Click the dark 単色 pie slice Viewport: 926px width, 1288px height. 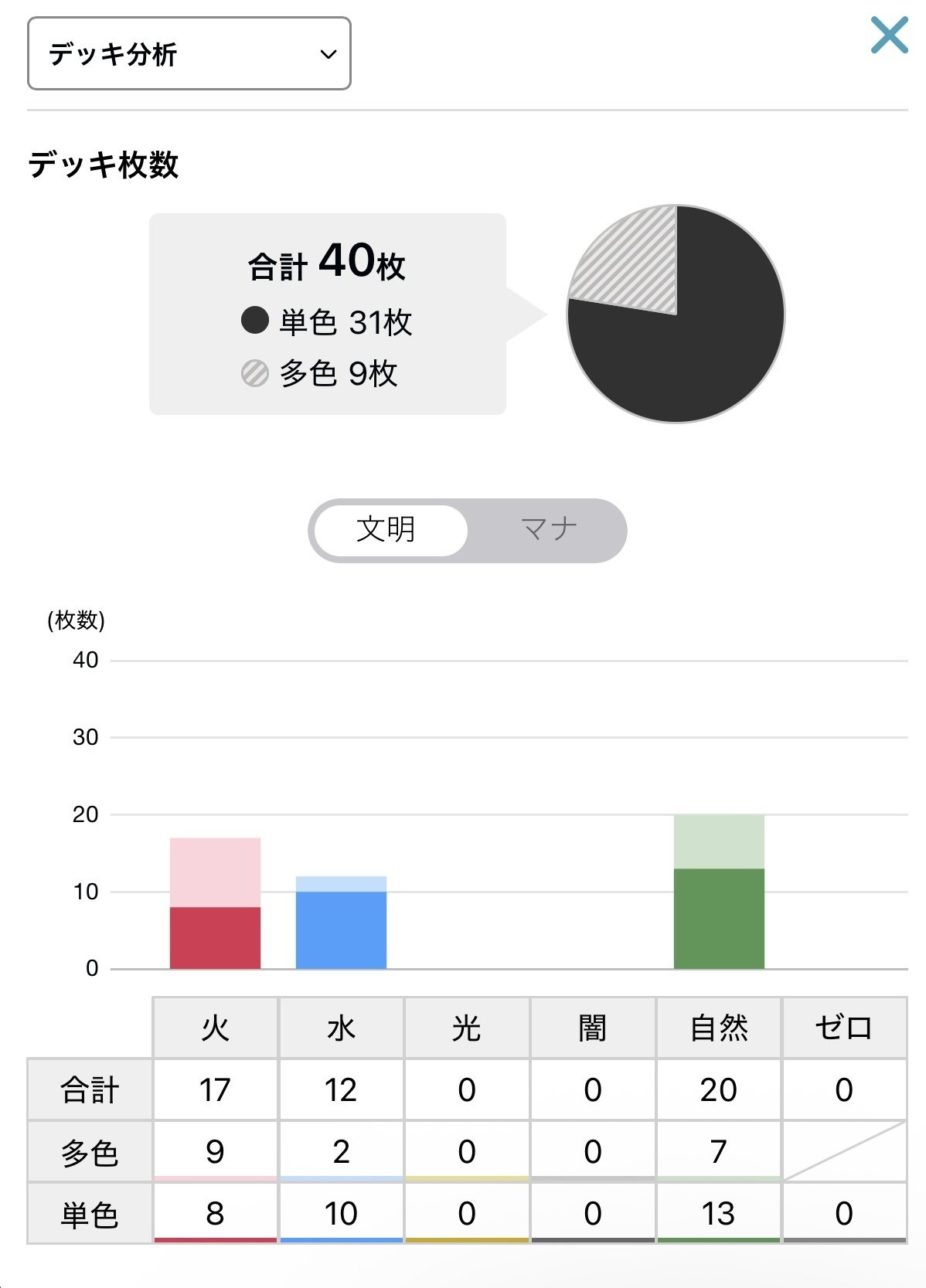point(696,348)
